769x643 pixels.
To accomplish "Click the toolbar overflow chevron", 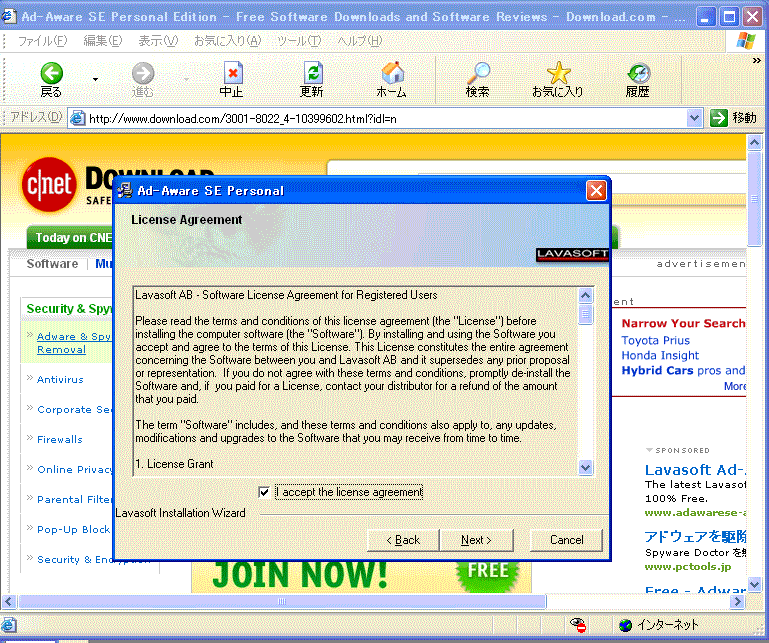I will tap(756, 61).
